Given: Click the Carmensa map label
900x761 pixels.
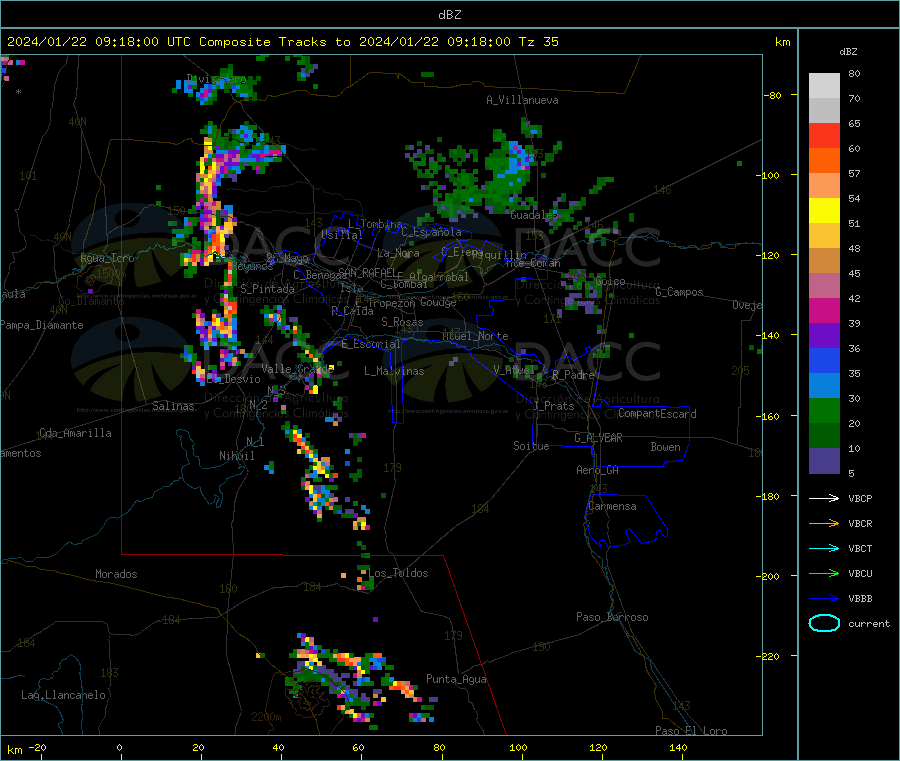Looking at the screenshot, I should point(612,507).
